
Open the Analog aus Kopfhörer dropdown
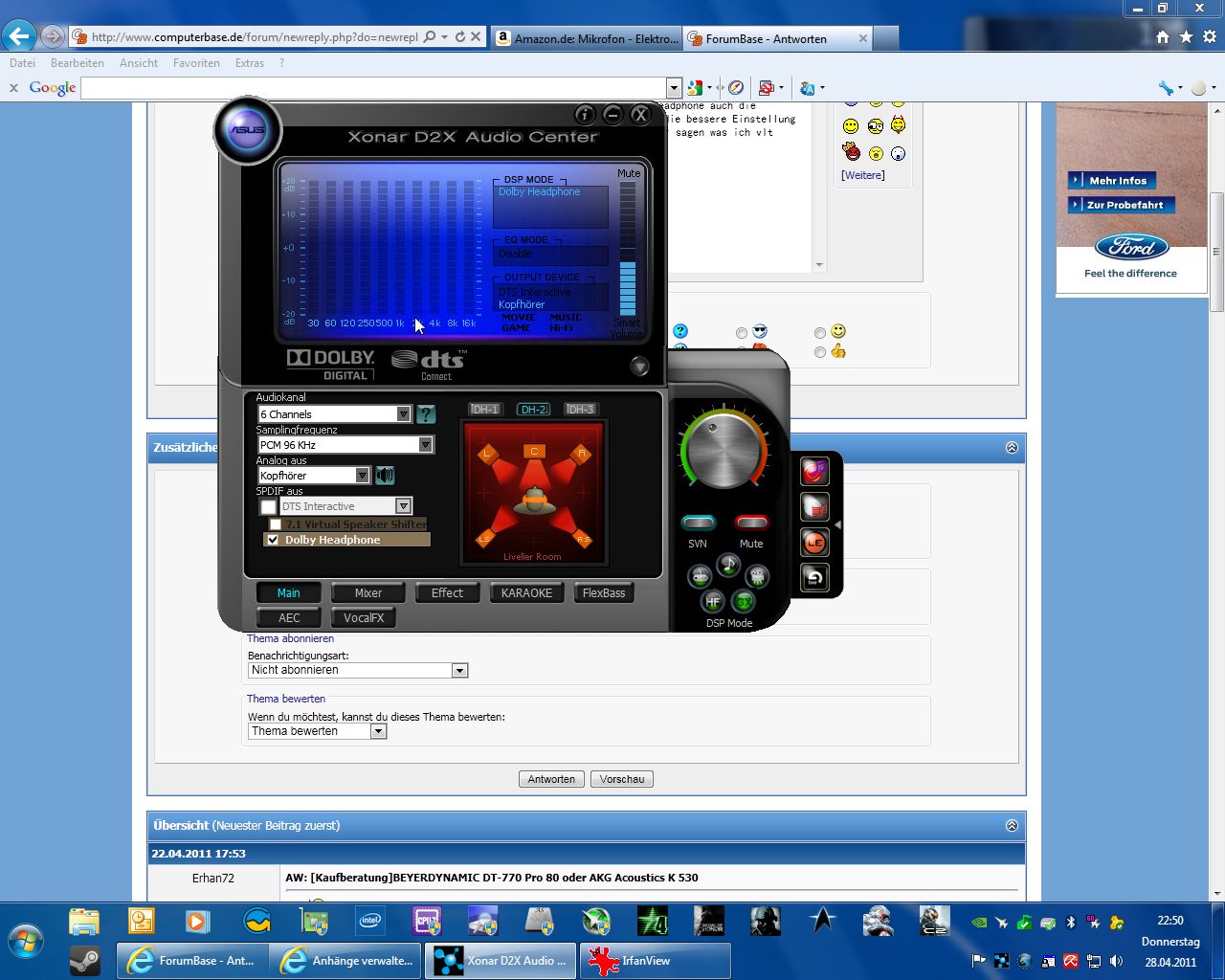[362, 476]
